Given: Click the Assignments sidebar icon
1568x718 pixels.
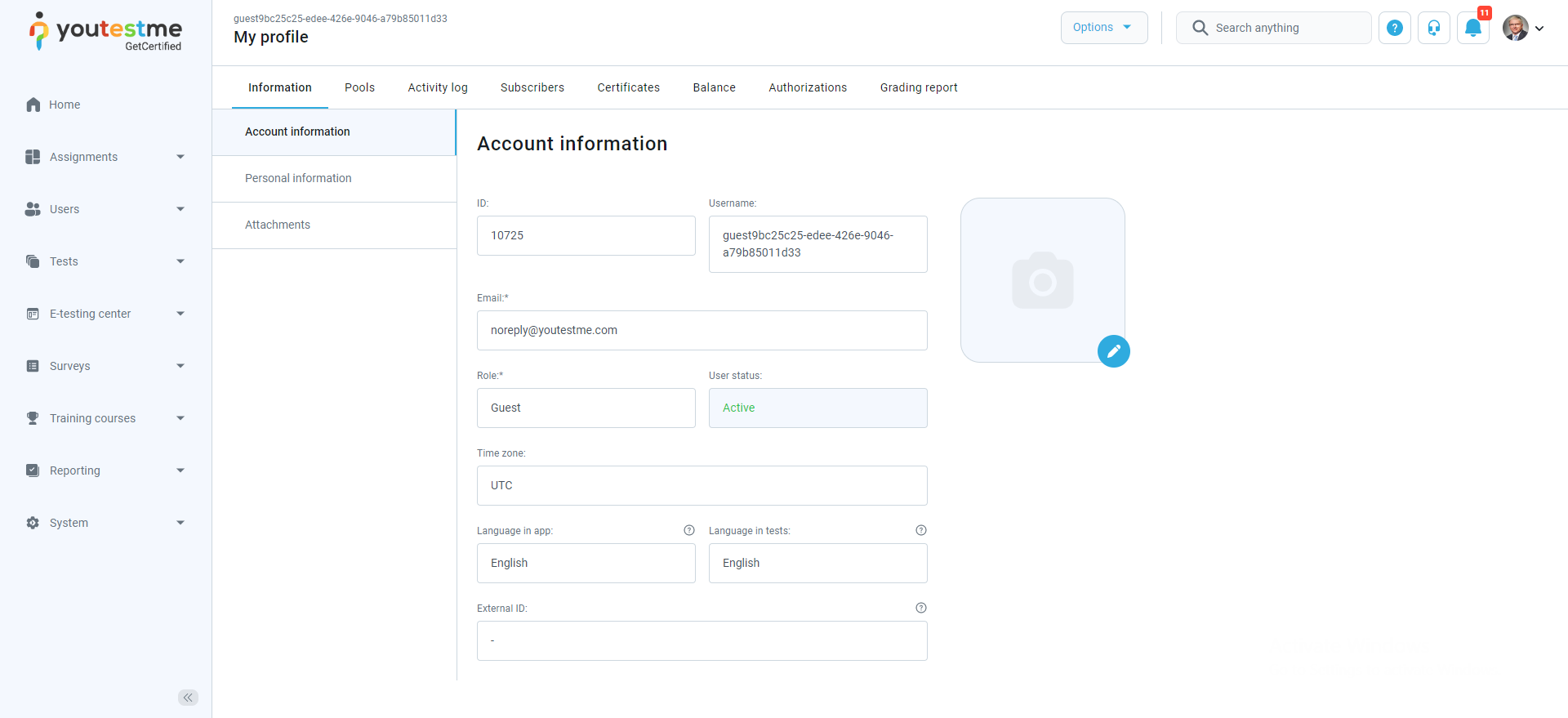Looking at the screenshot, I should pyautogui.click(x=33, y=157).
